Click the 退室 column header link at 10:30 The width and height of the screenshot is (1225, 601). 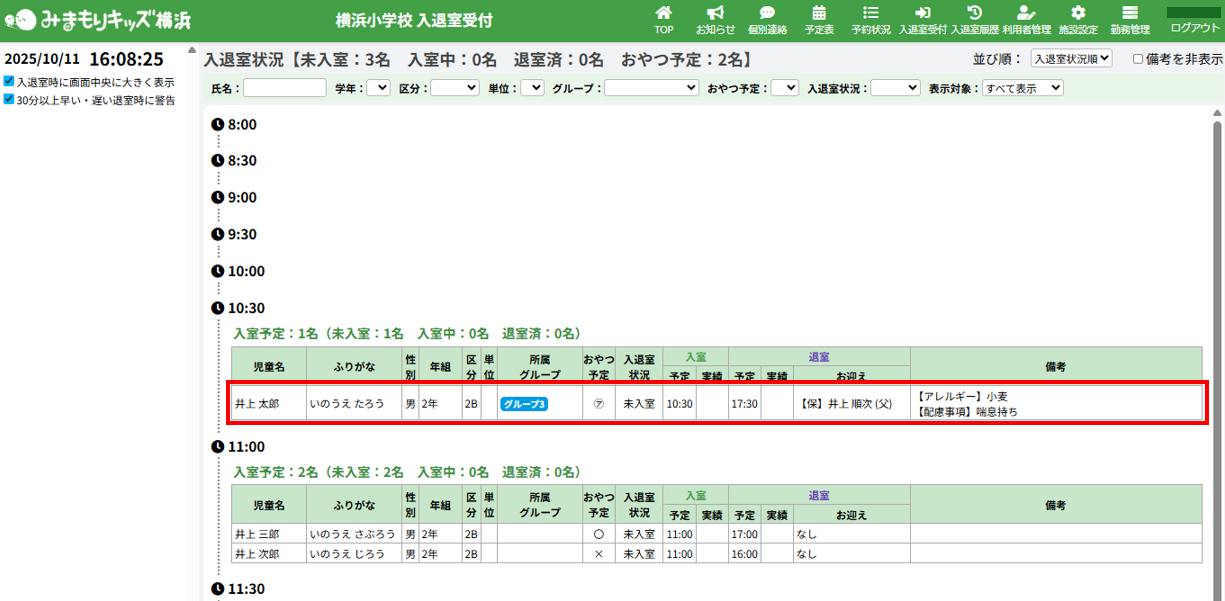tap(819, 357)
